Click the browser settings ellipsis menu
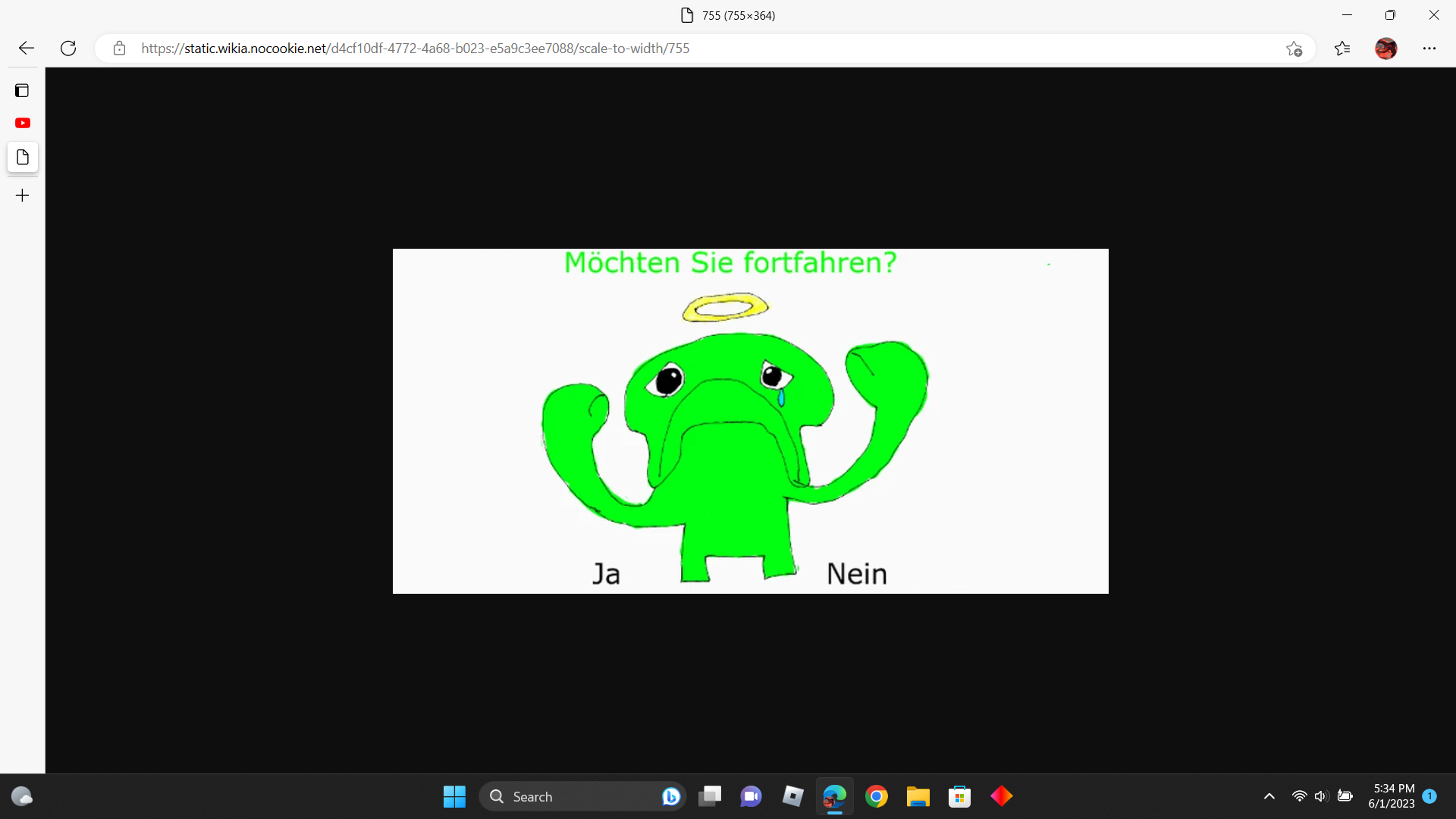1456x819 pixels. (x=1429, y=48)
